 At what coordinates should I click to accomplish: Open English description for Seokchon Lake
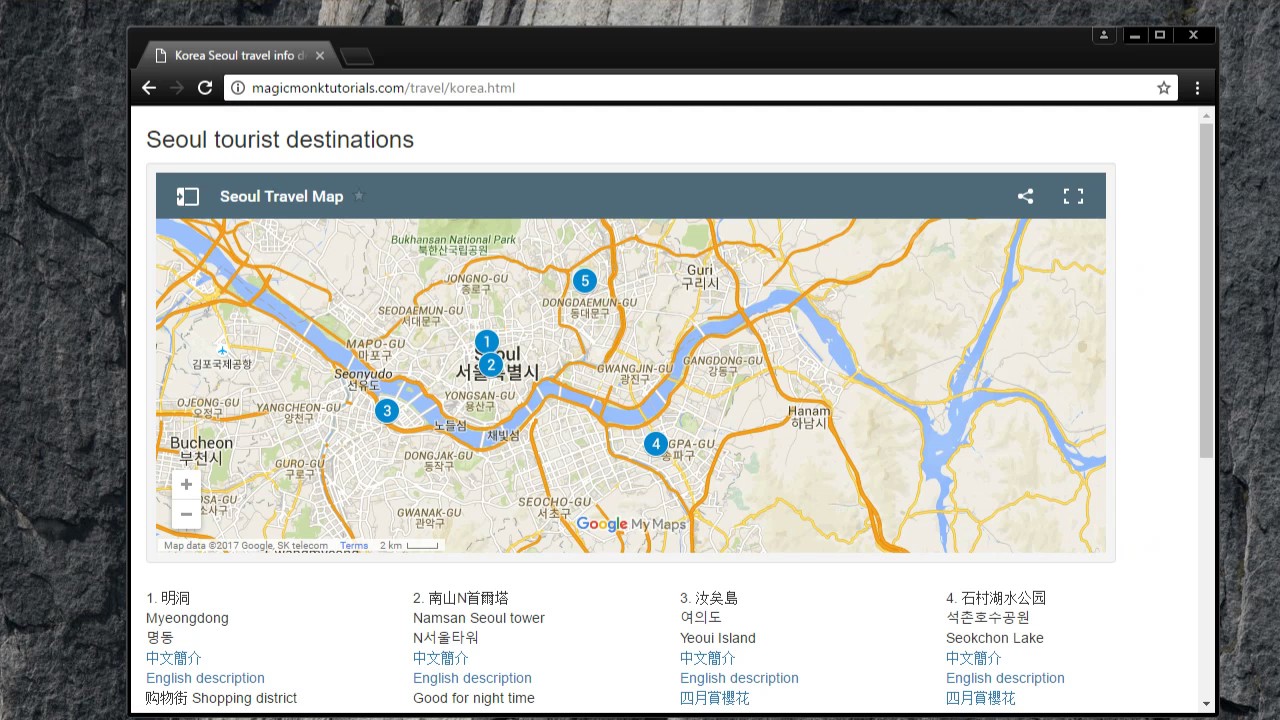1005,678
